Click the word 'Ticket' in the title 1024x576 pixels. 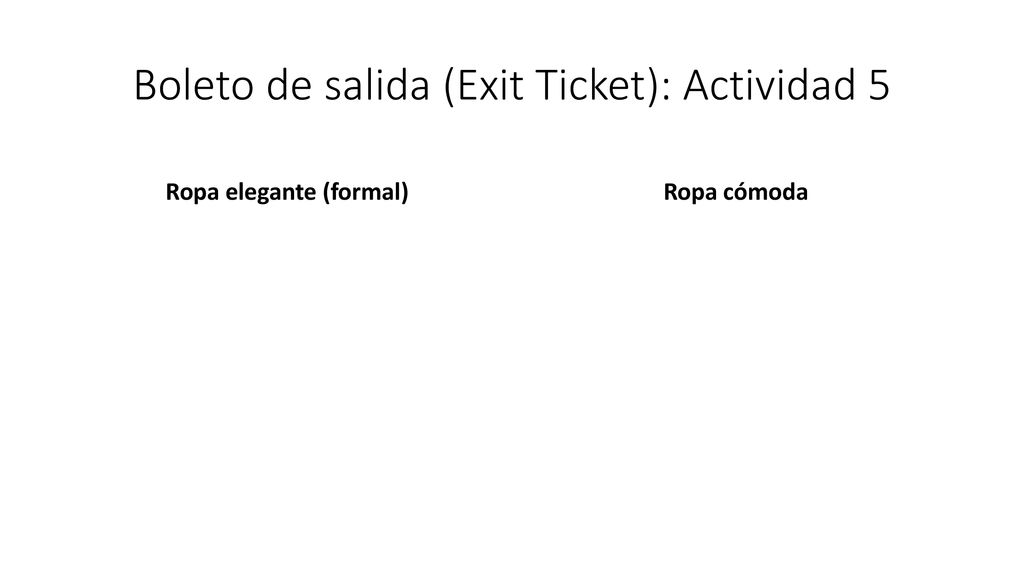tap(591, 86)
